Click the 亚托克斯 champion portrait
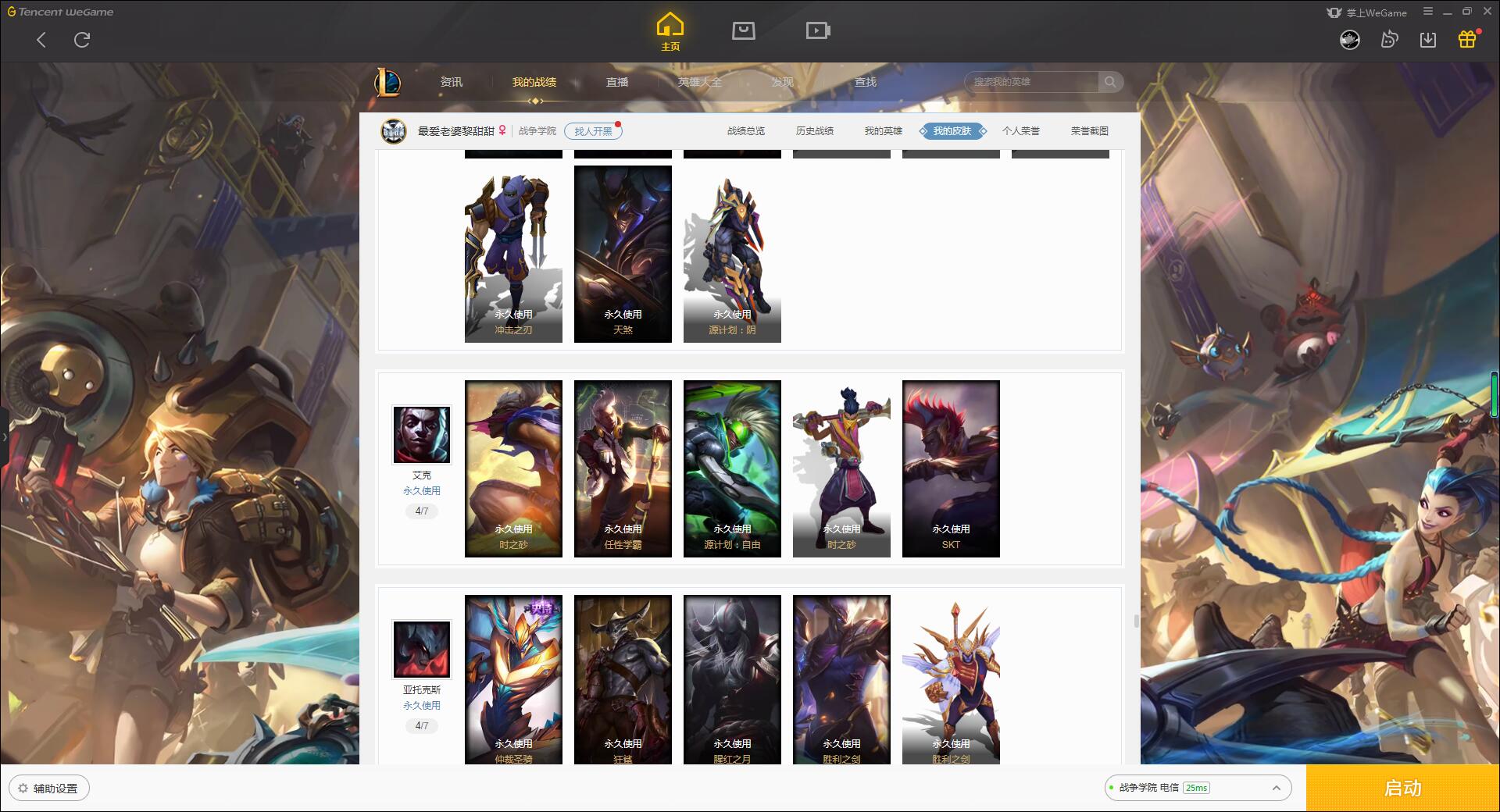This screenshot has width=1500, height=812. pos(422,650)
